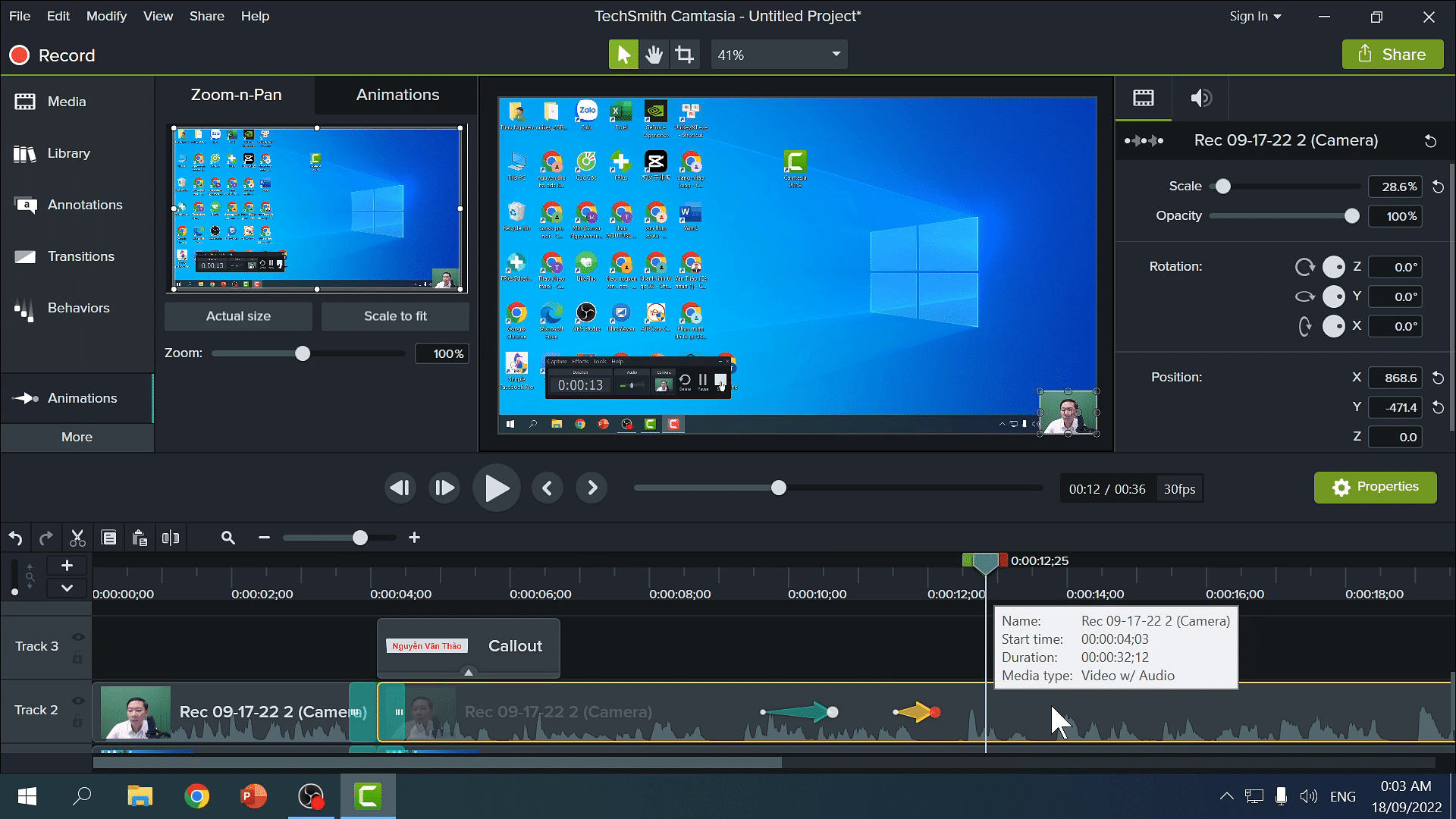This screenshot has height=819, width=1456.
Task: Step forward one frame
Action: tap(444, 488)
